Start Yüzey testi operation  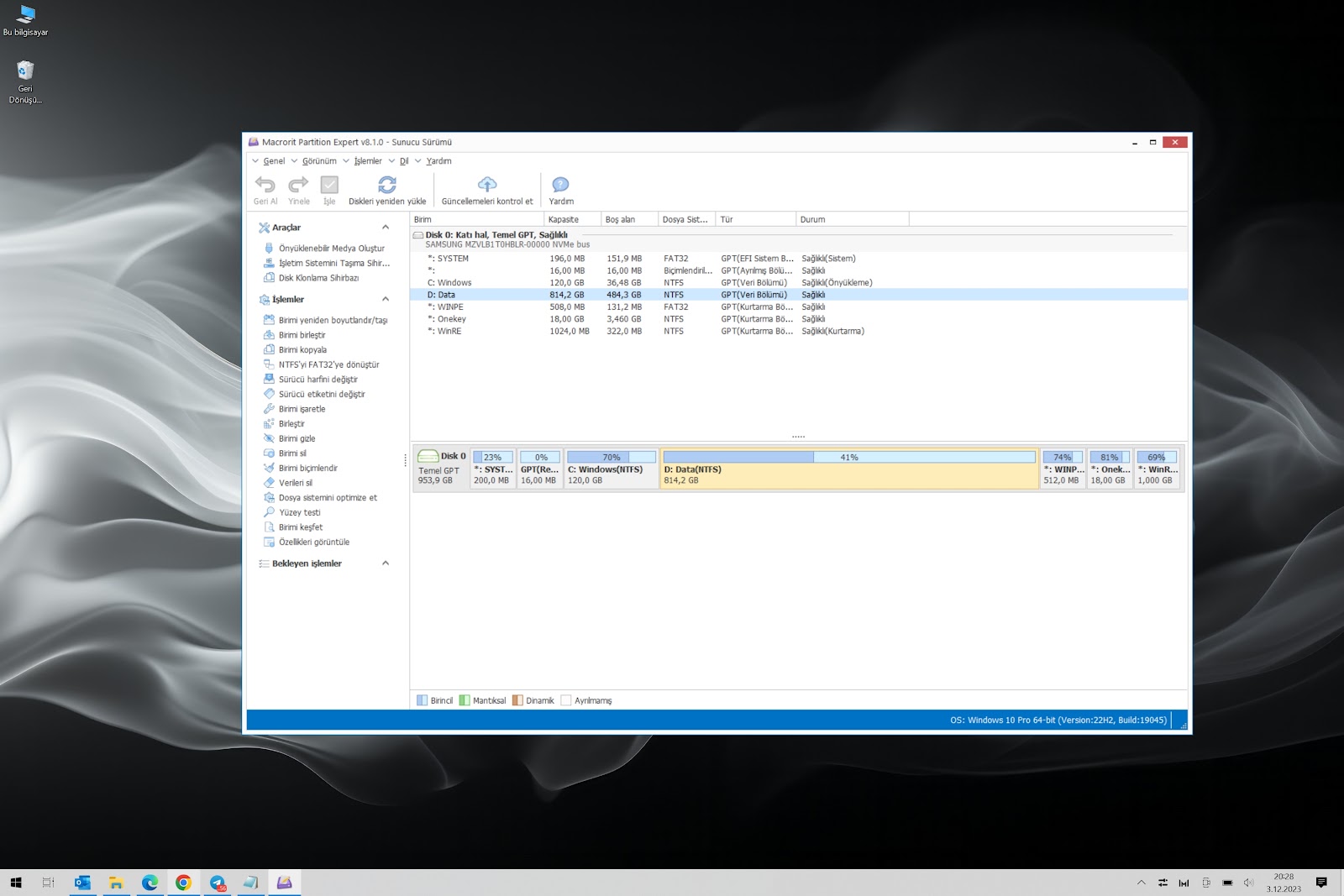tap(299, 512)
